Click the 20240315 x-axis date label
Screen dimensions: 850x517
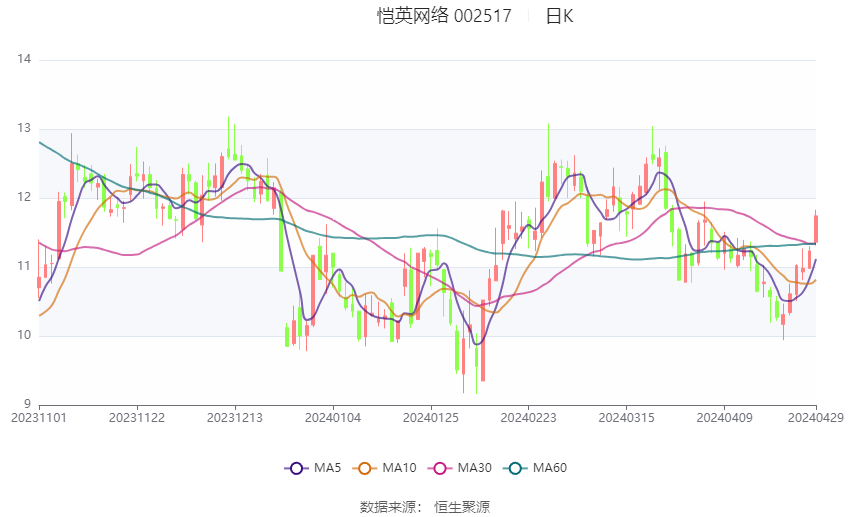[x=626, y=418]
